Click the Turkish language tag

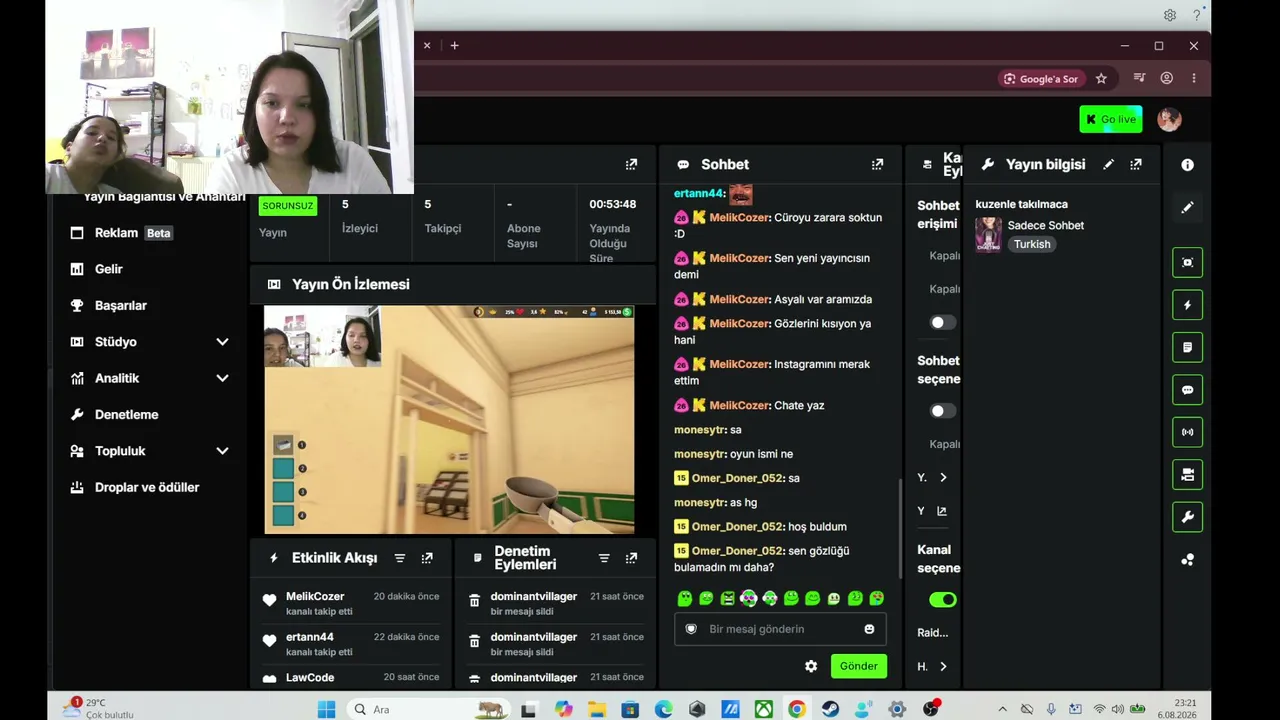(1032, 244)
